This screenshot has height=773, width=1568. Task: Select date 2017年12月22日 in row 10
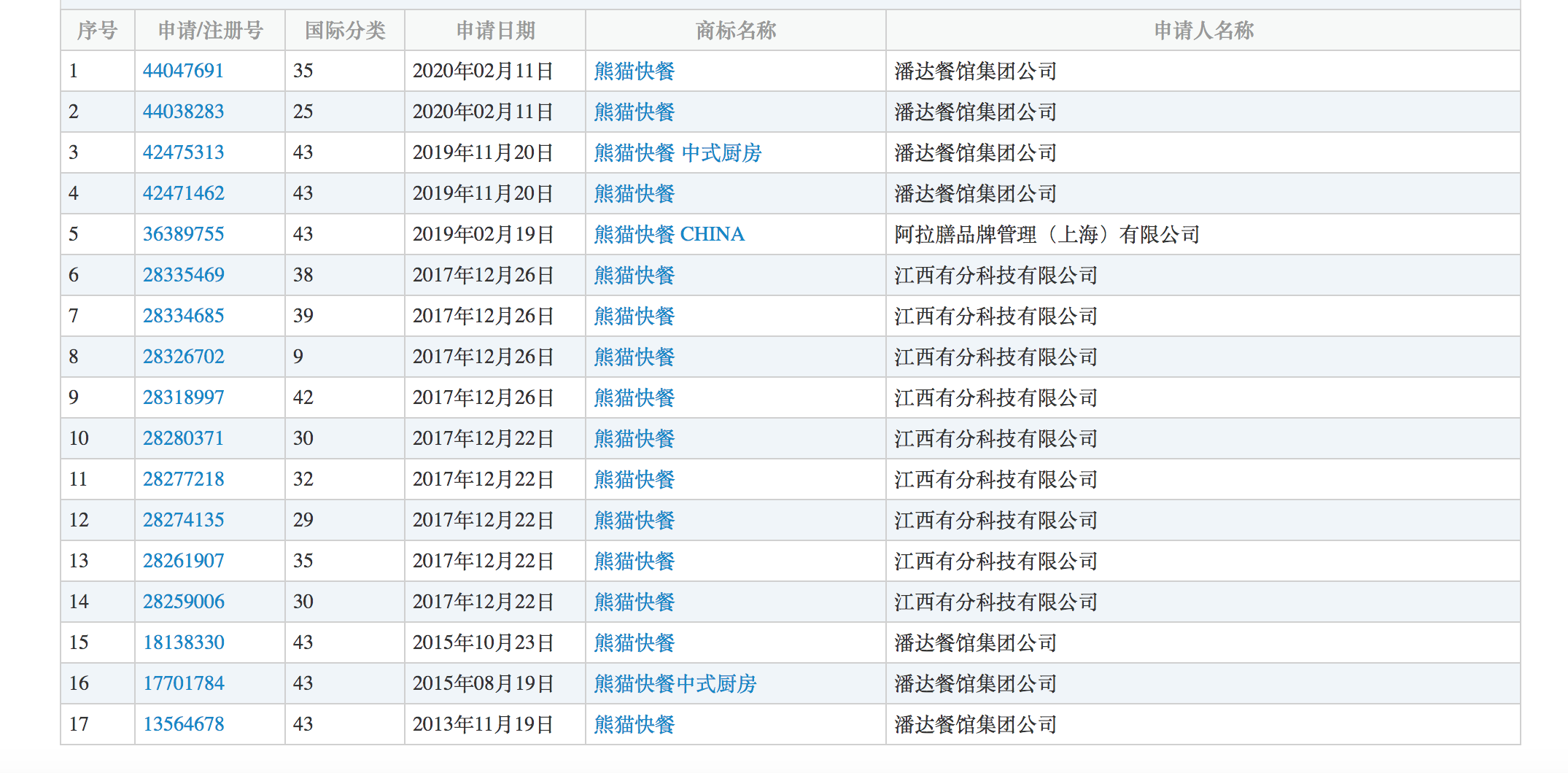click(x=483, y=438)
